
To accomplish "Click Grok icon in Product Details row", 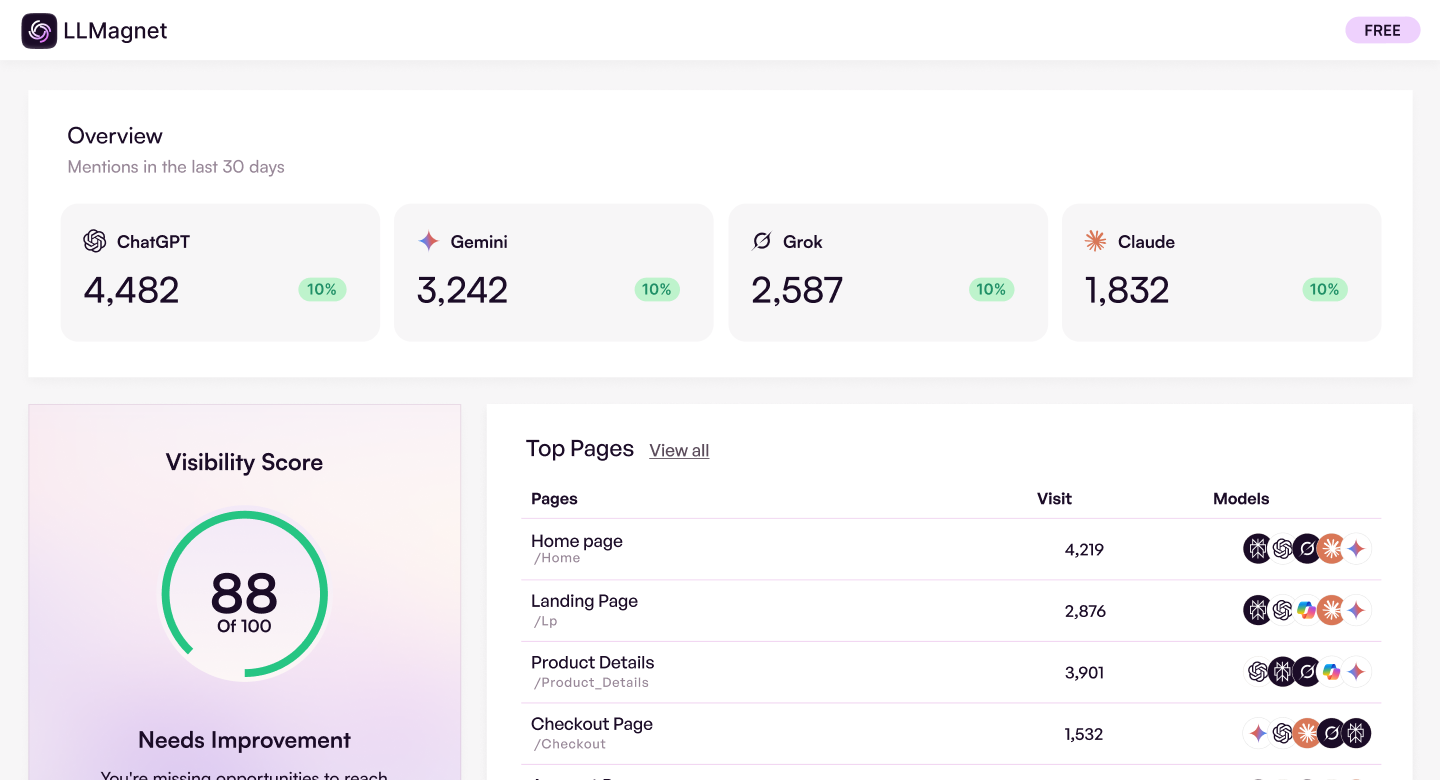I will coord(1306,672).
